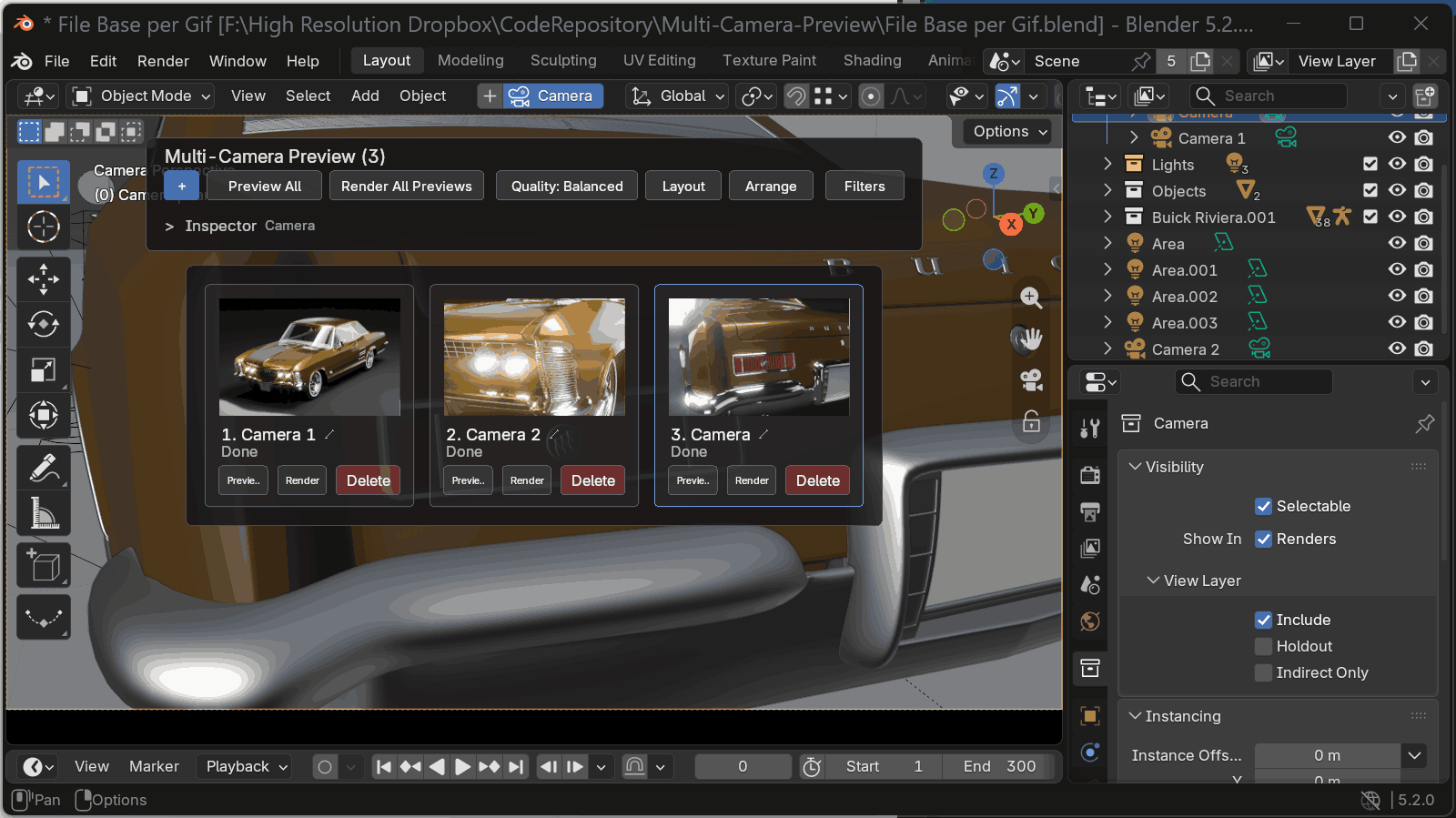This screenshot has width=1456, height=818.
Task: Expand the Buick Riviera.001 collection
Action: pos(1107,217)
